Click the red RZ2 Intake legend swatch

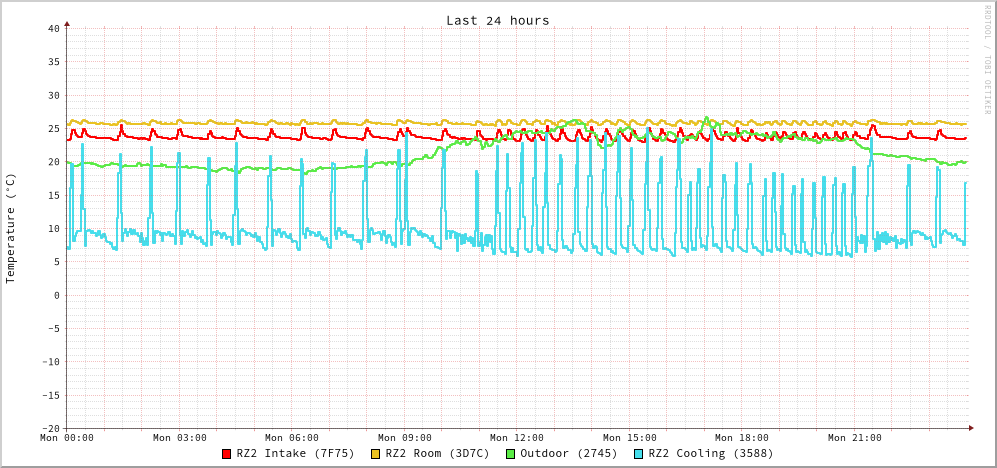pyautogui.click(x=226, y=454)
